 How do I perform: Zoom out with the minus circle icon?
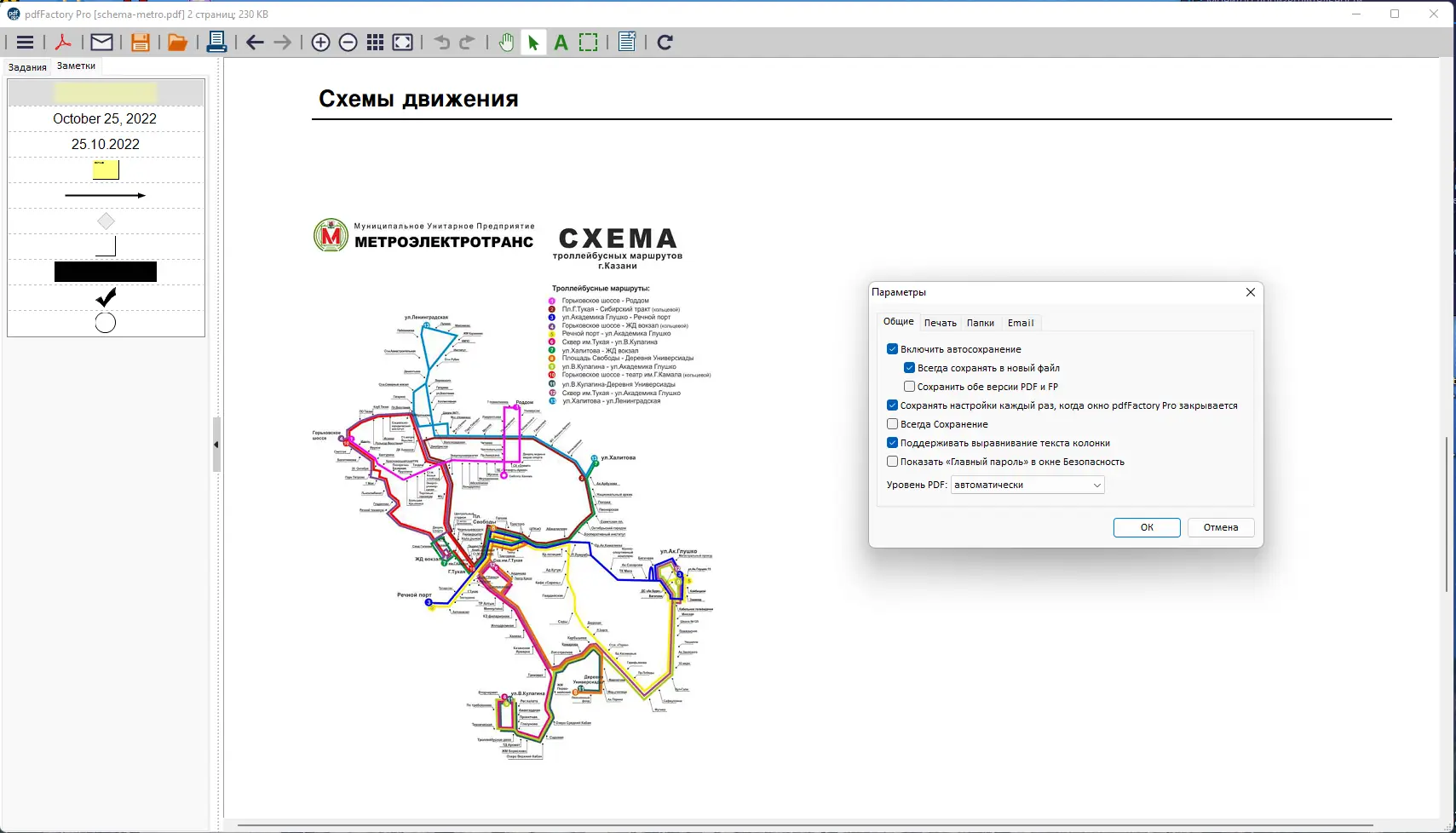tap(348, 43)
